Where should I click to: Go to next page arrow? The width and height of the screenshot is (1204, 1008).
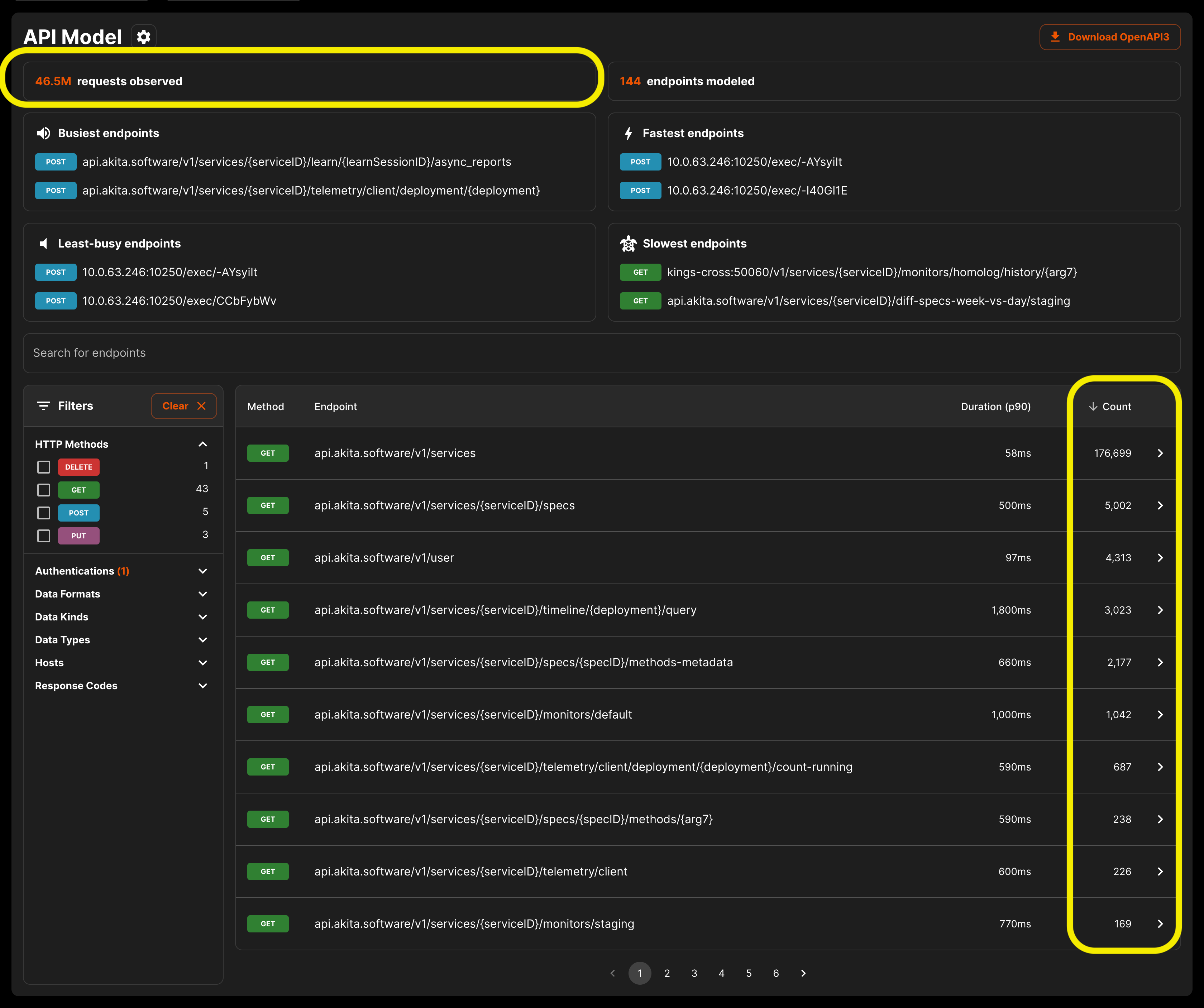(803, 974)
